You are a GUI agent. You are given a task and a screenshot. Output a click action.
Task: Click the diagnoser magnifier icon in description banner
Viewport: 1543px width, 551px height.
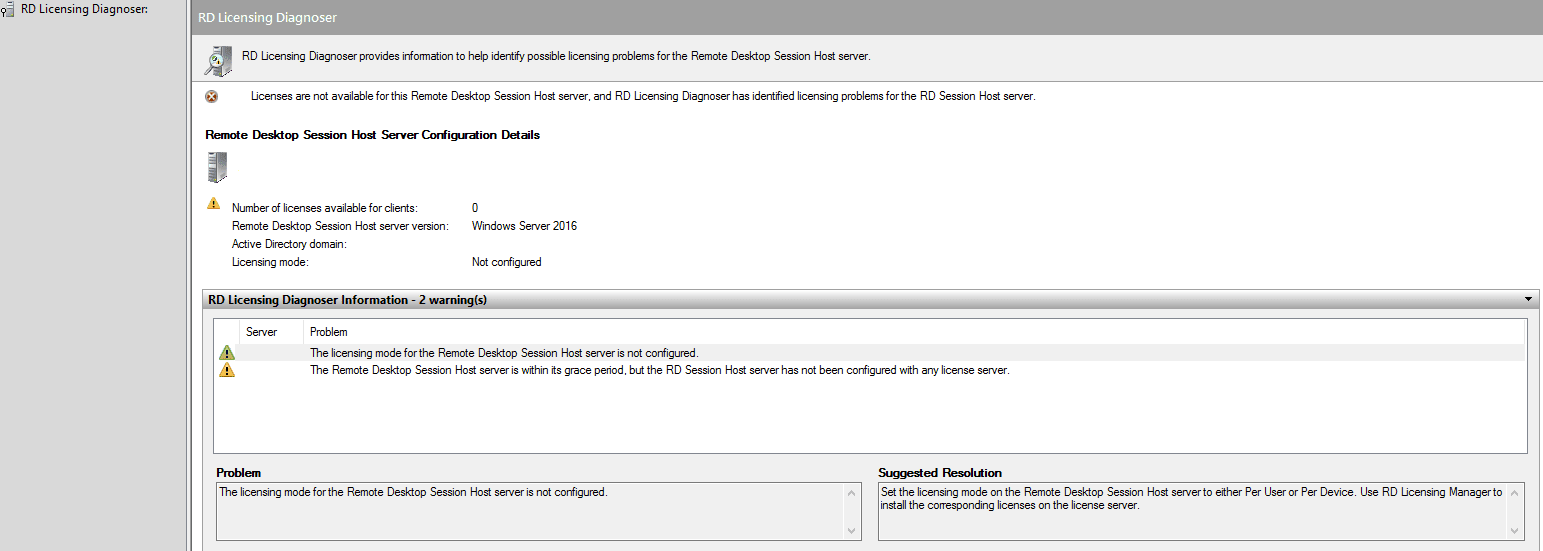(x=218, y=61)
